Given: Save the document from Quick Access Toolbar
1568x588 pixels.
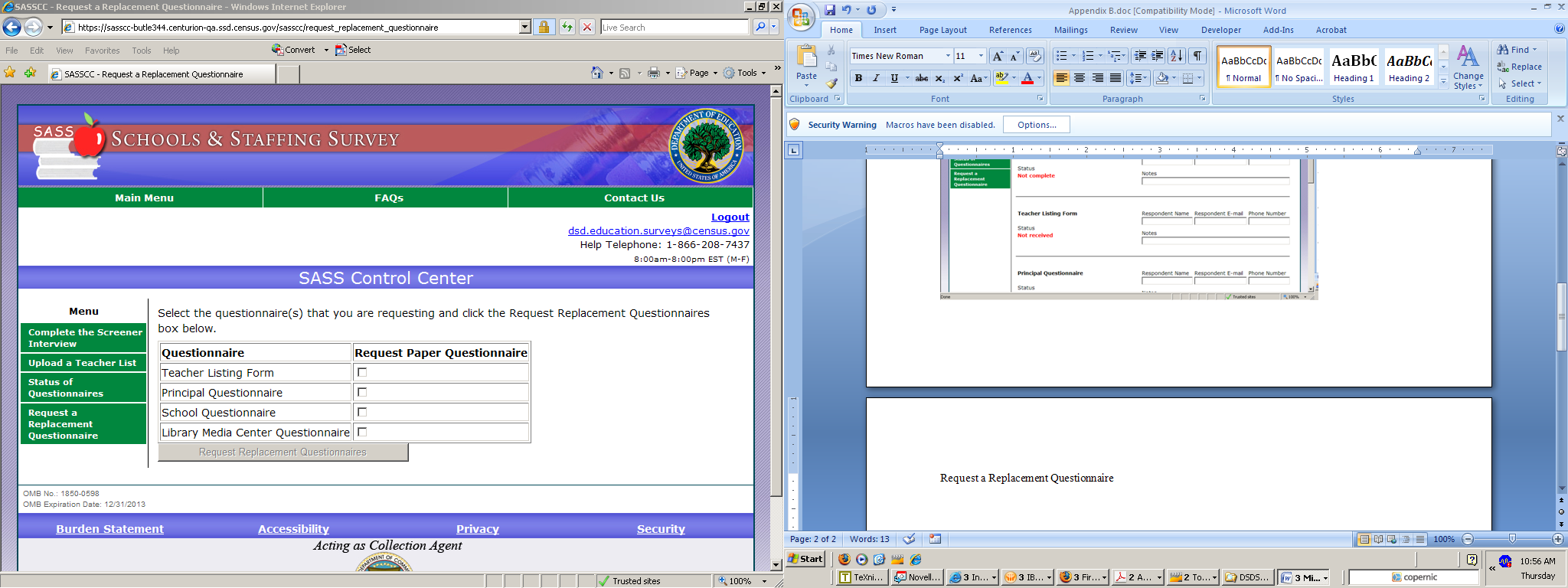Looking at the screenshot, I should 830,10.
